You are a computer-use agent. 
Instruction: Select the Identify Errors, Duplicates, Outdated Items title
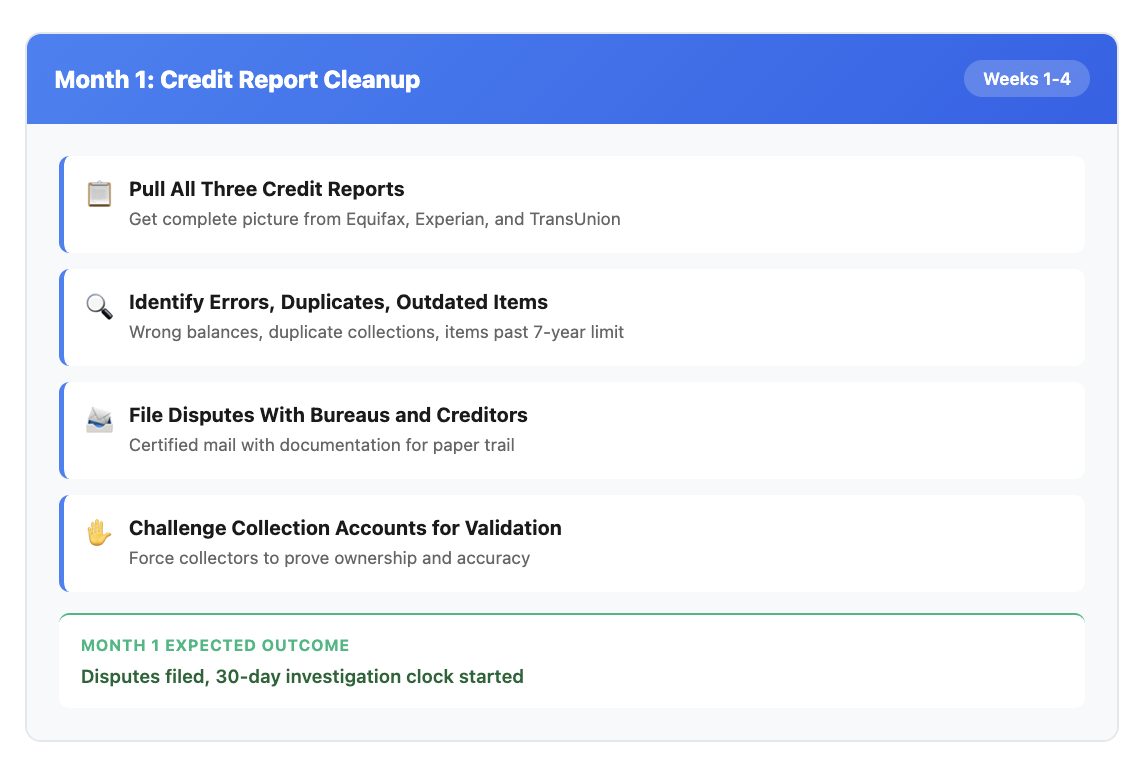(x=338, y=302)
